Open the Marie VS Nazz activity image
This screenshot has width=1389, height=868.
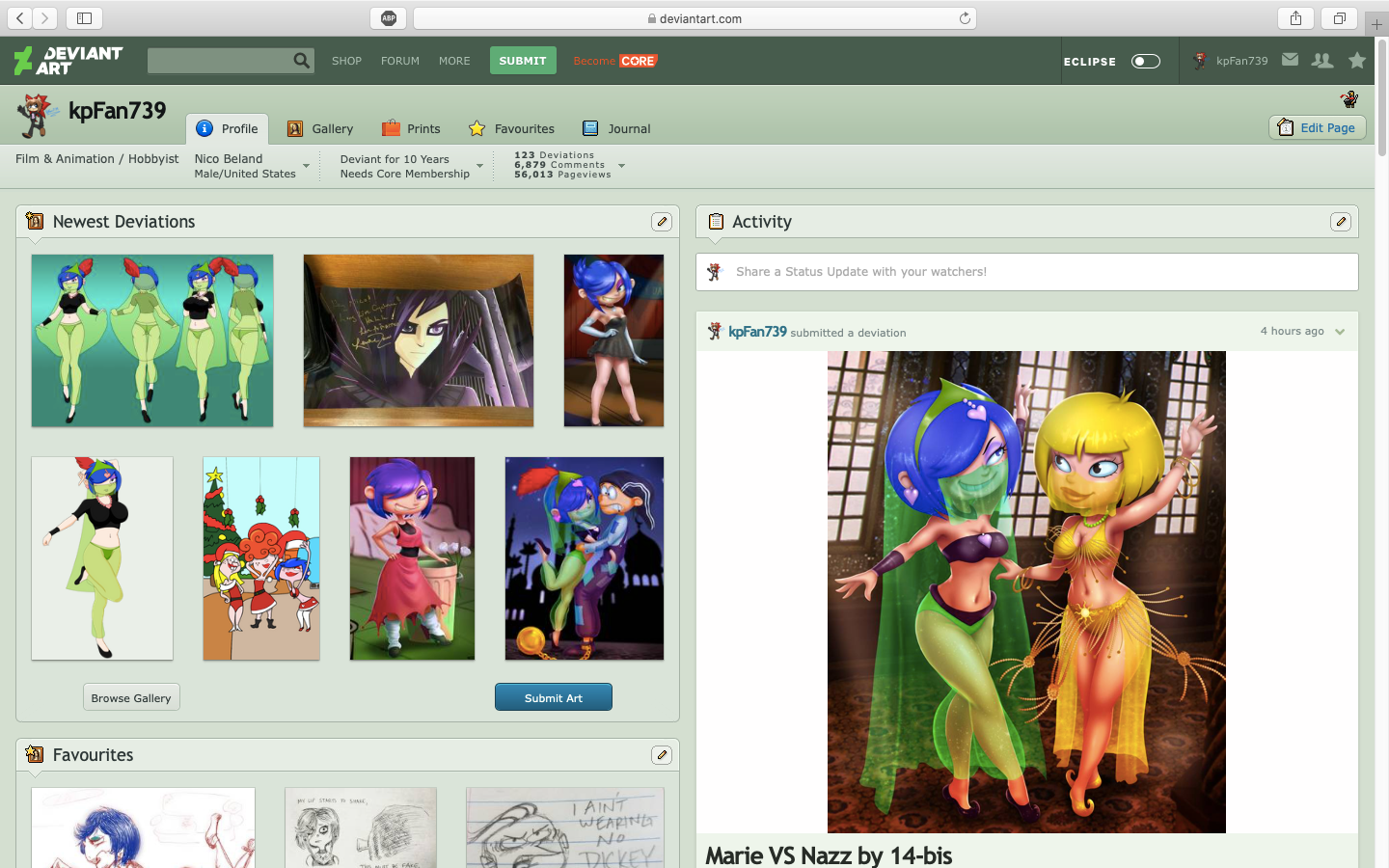click(x=1026, y=591)
